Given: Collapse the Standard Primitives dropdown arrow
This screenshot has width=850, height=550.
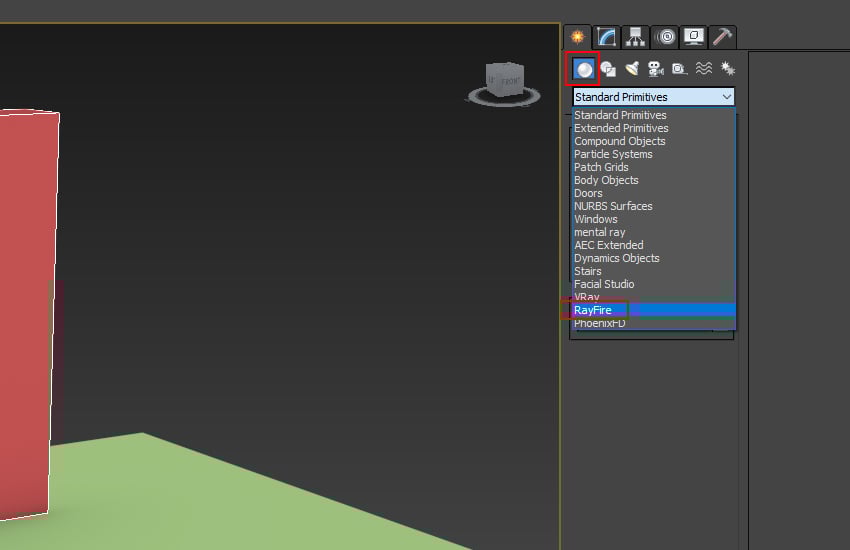Looking at the screenshot, I should 726,97.
